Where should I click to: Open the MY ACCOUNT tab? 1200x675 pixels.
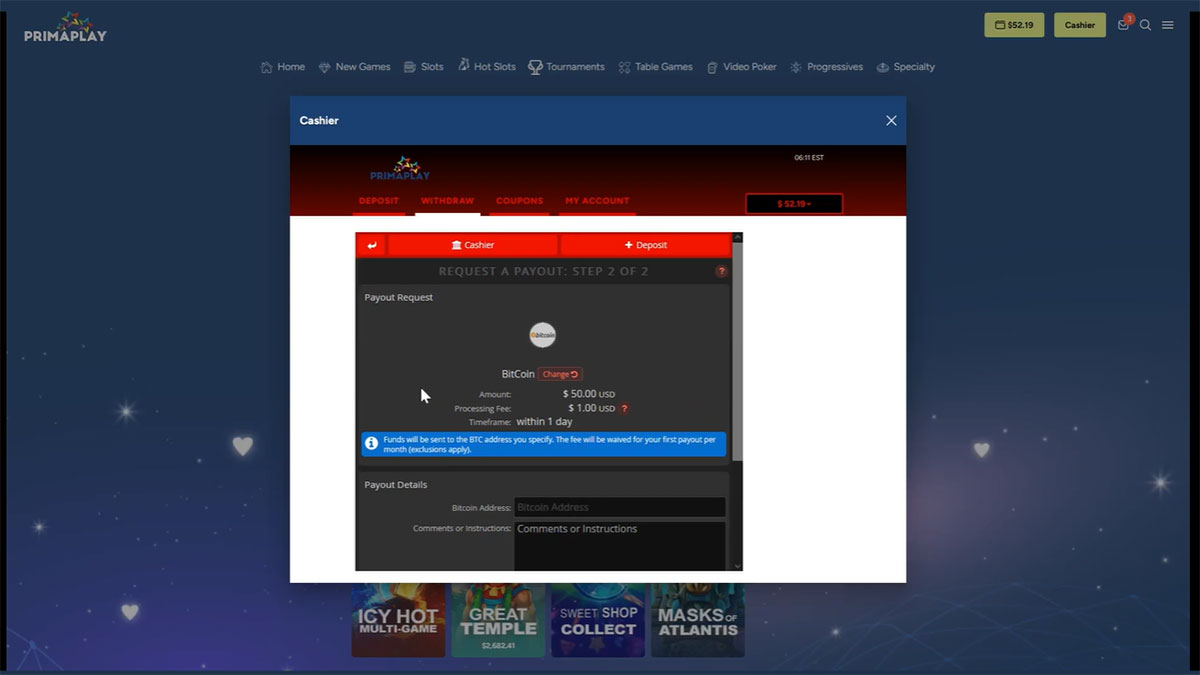click(x=597, y=201)
